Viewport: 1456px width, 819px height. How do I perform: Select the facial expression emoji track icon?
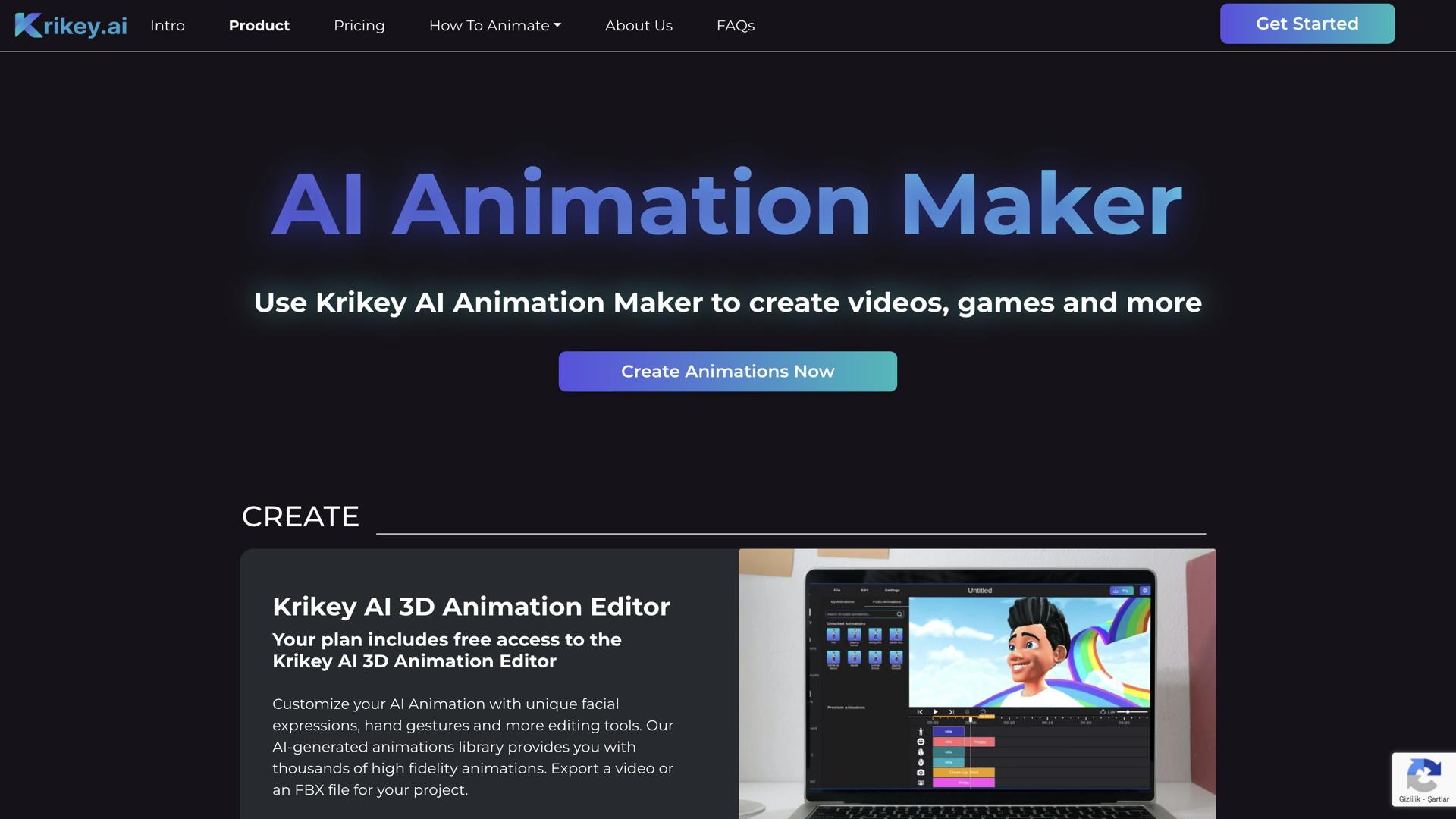click(921, 742)
